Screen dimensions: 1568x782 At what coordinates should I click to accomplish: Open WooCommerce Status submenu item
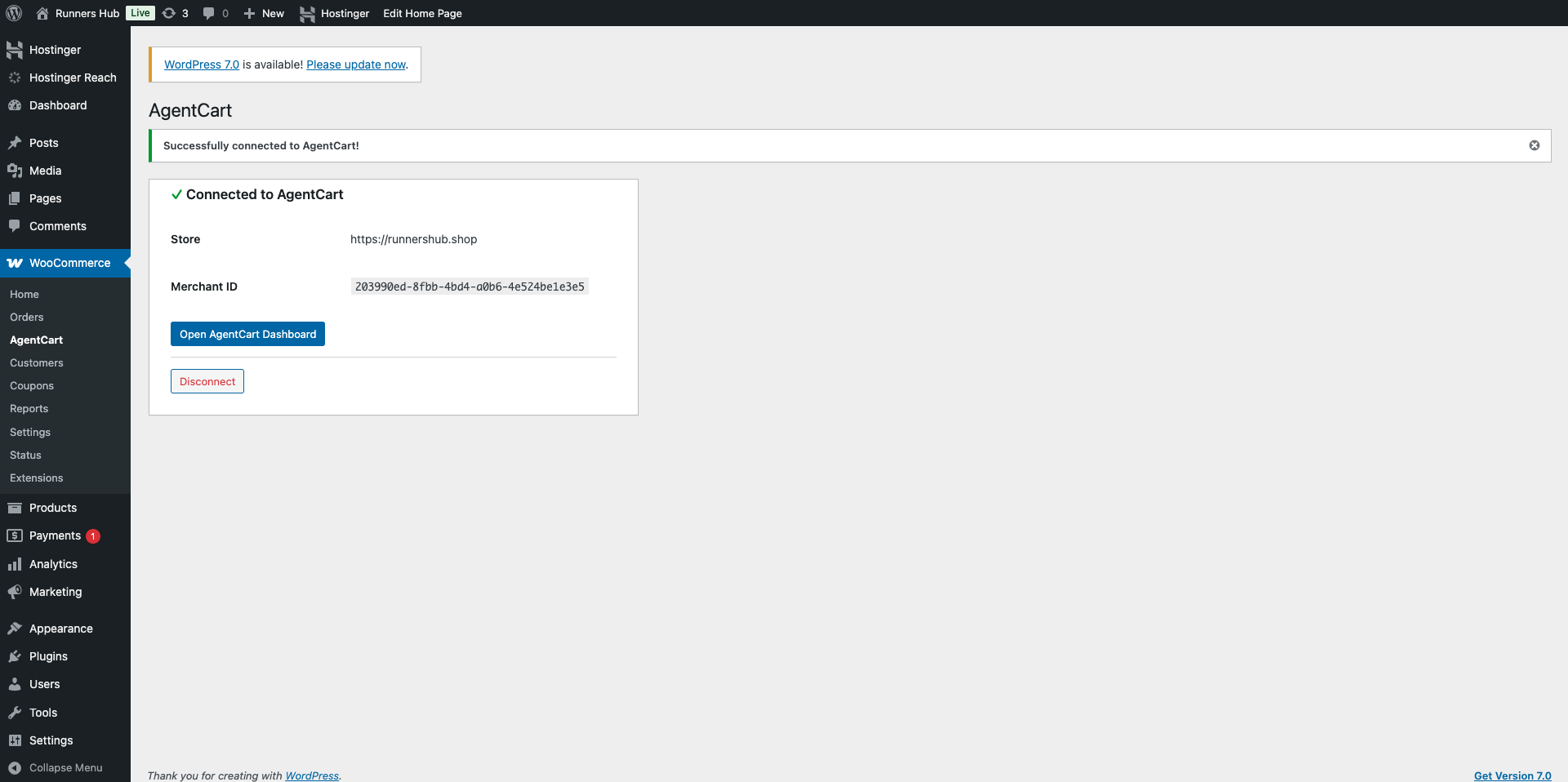click(x=25, y=455)
